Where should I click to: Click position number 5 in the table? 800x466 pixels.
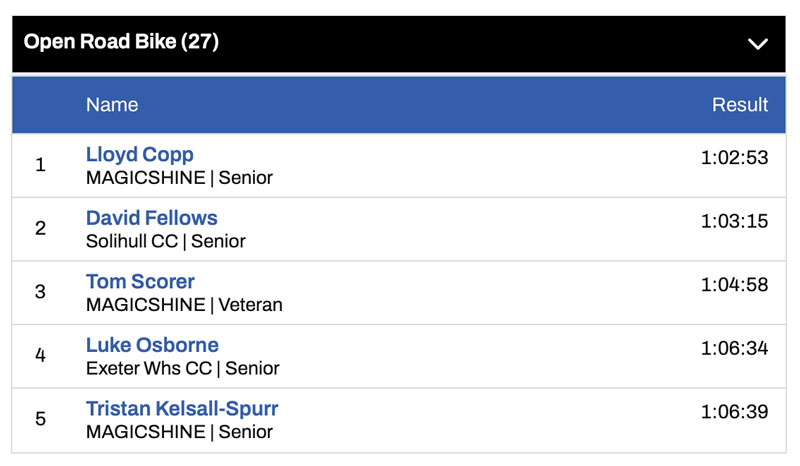[40, 419]
